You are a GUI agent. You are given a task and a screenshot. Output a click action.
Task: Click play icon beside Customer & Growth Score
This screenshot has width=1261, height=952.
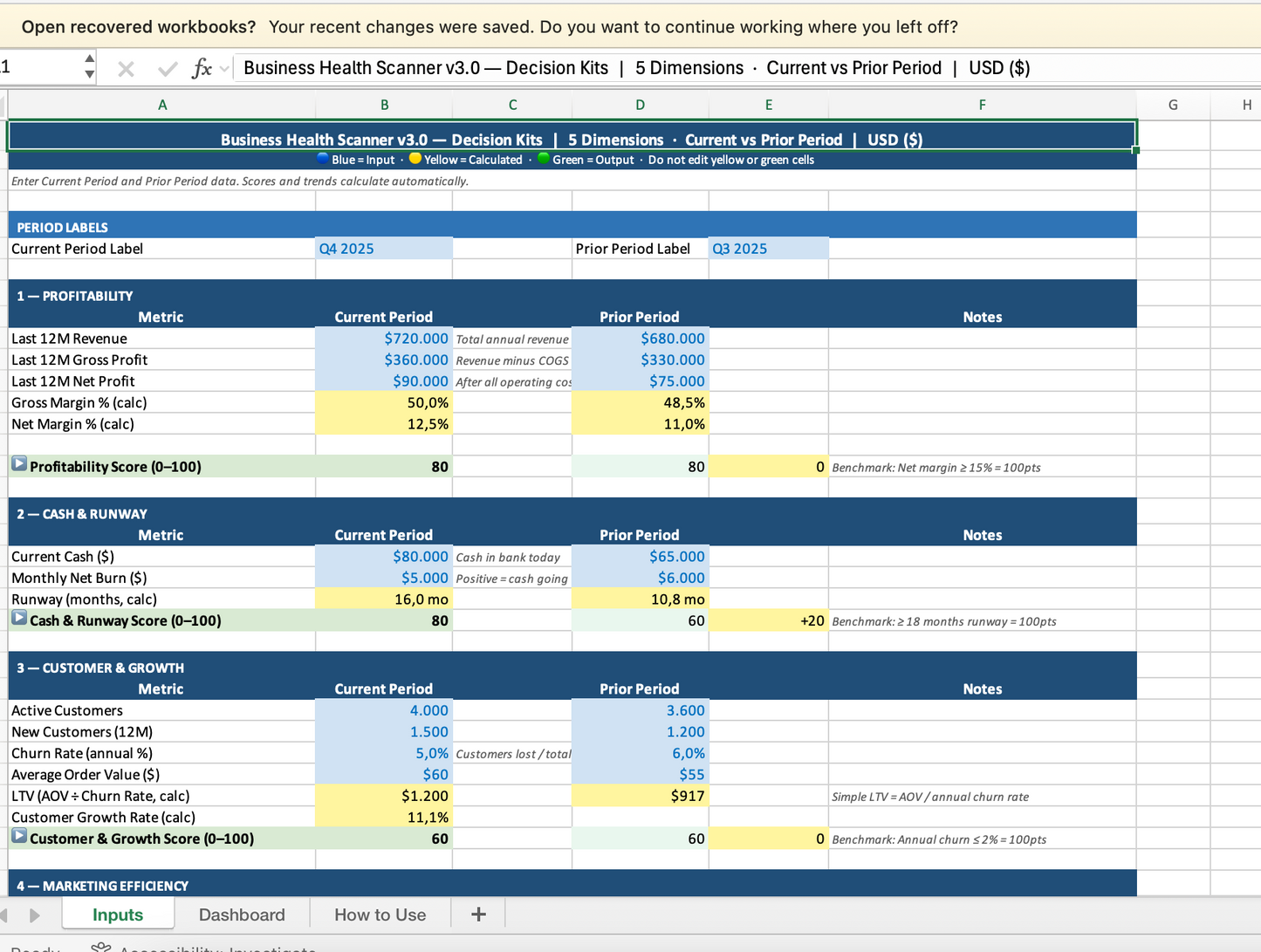click(19, 837)
